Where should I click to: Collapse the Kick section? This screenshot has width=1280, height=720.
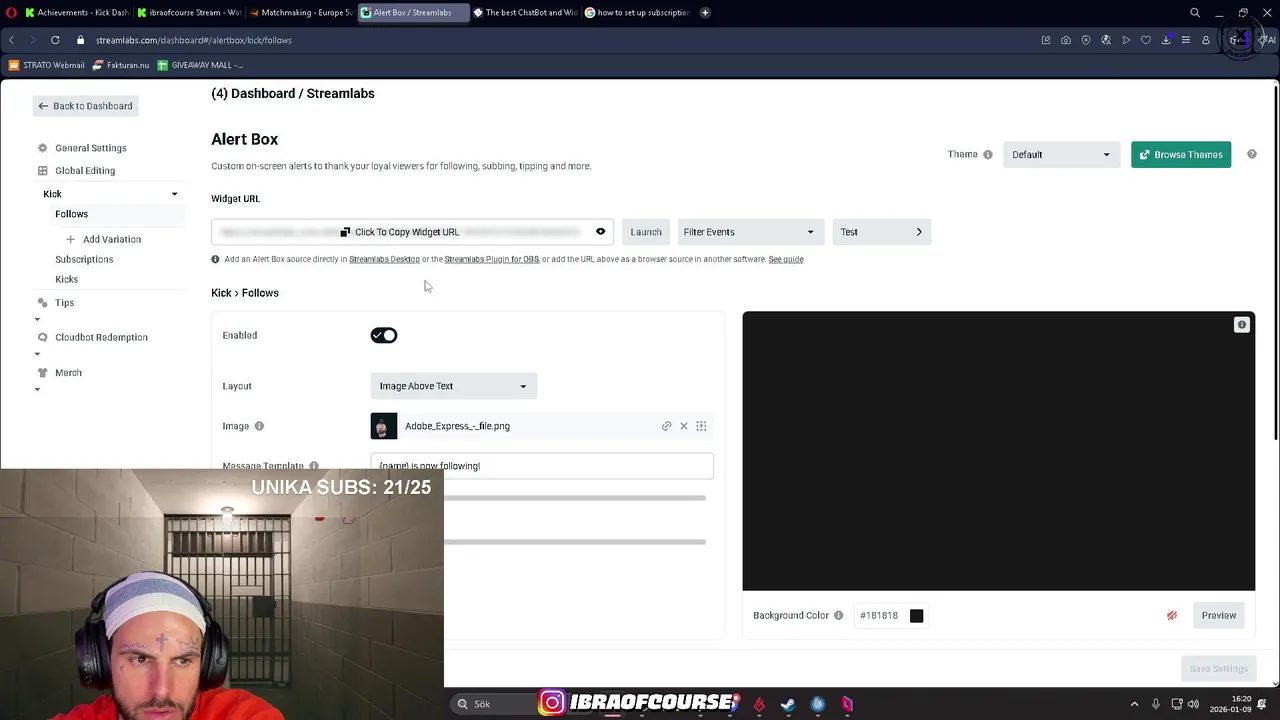pyautogui.click(x=174, y=194)
